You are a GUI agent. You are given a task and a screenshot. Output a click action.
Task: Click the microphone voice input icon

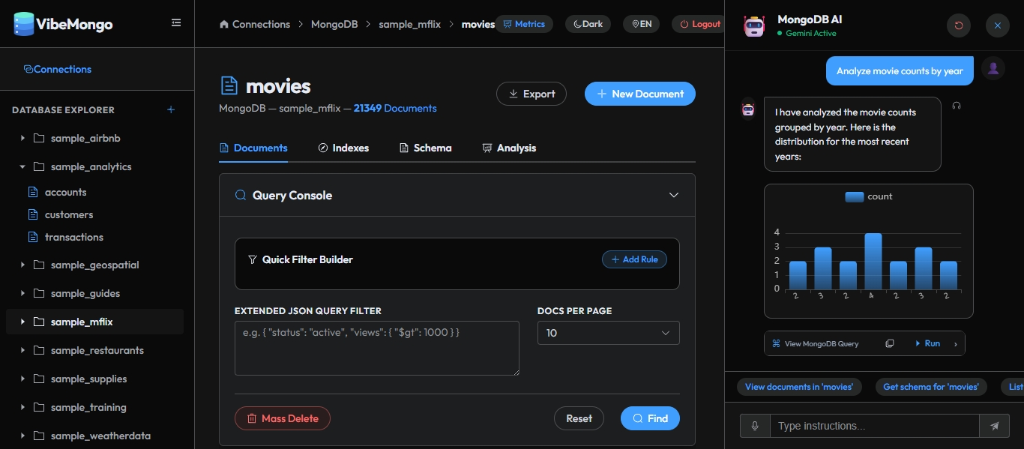tap(755, 426)
